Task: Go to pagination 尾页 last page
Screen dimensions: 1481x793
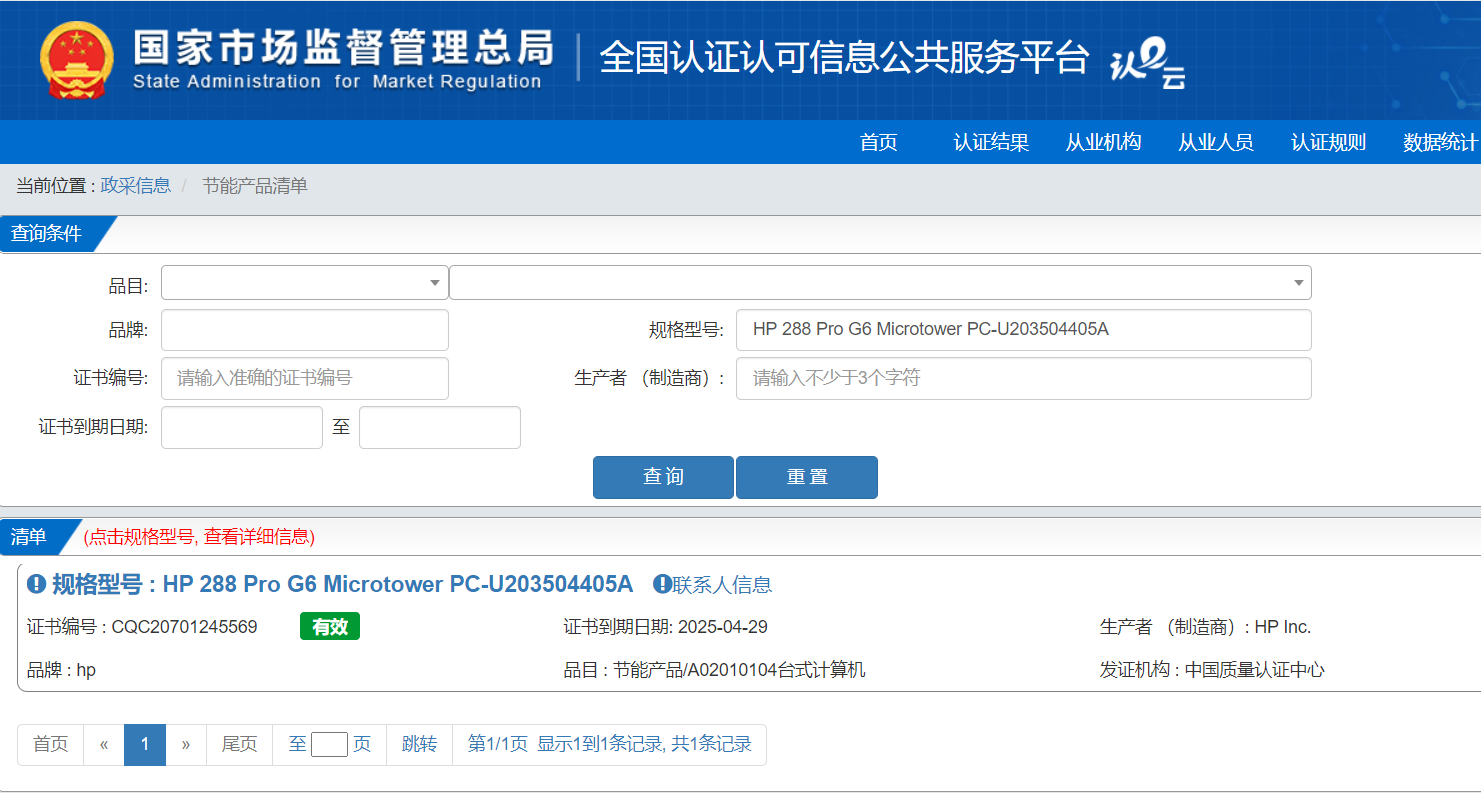Action: pyautogui.click(x=239, y=745)
